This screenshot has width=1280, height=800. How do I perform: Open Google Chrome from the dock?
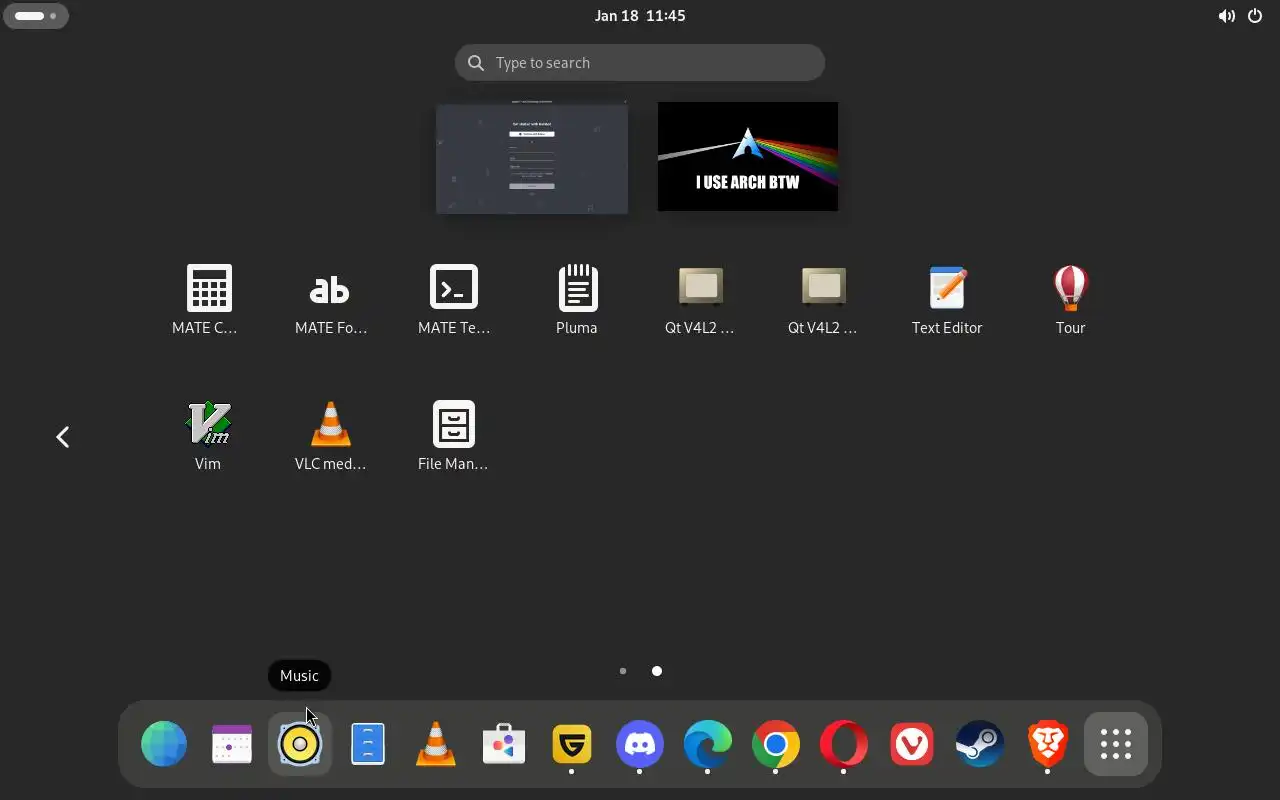pos(776,744)
